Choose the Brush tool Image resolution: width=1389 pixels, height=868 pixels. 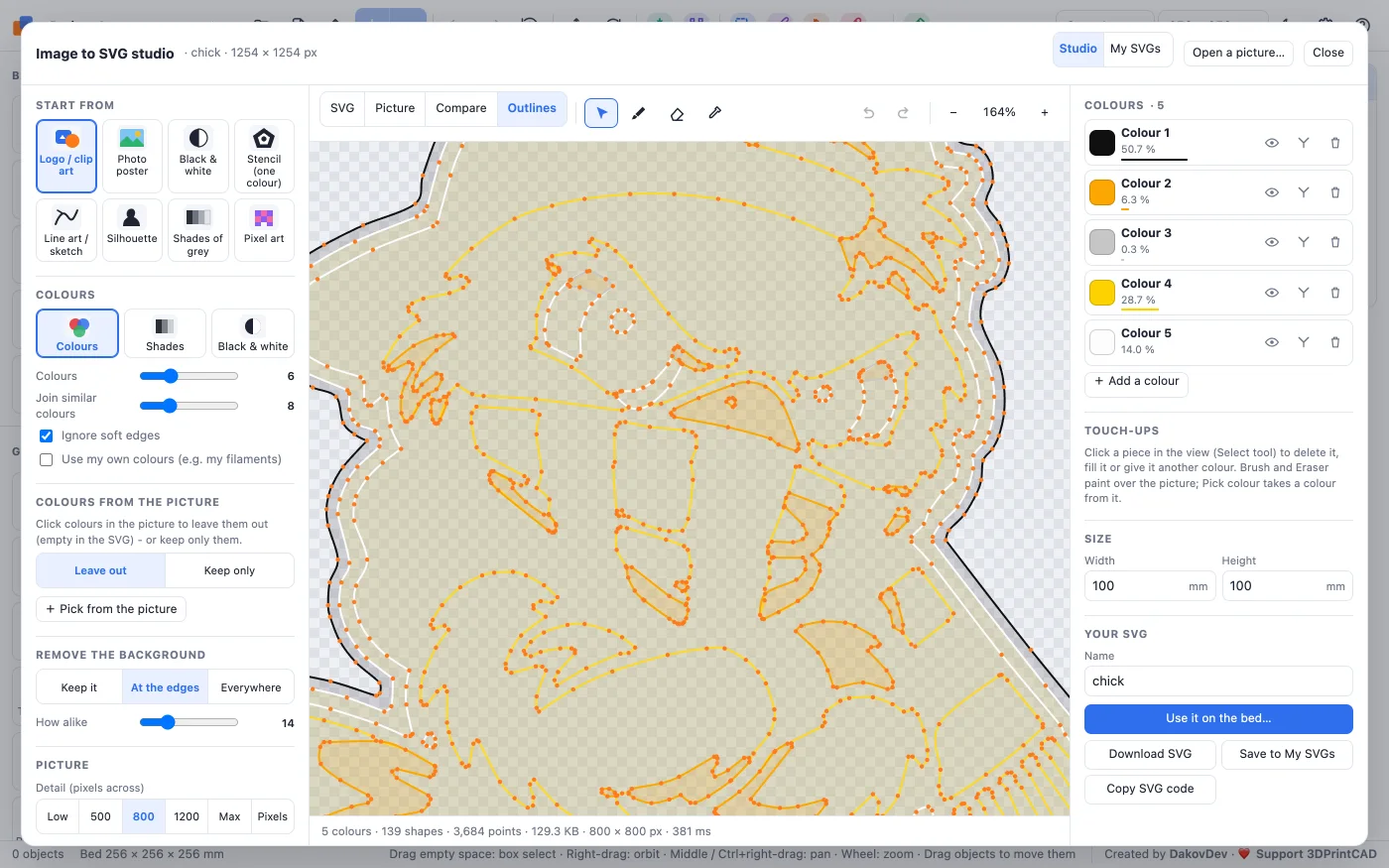tap(639, 113)
